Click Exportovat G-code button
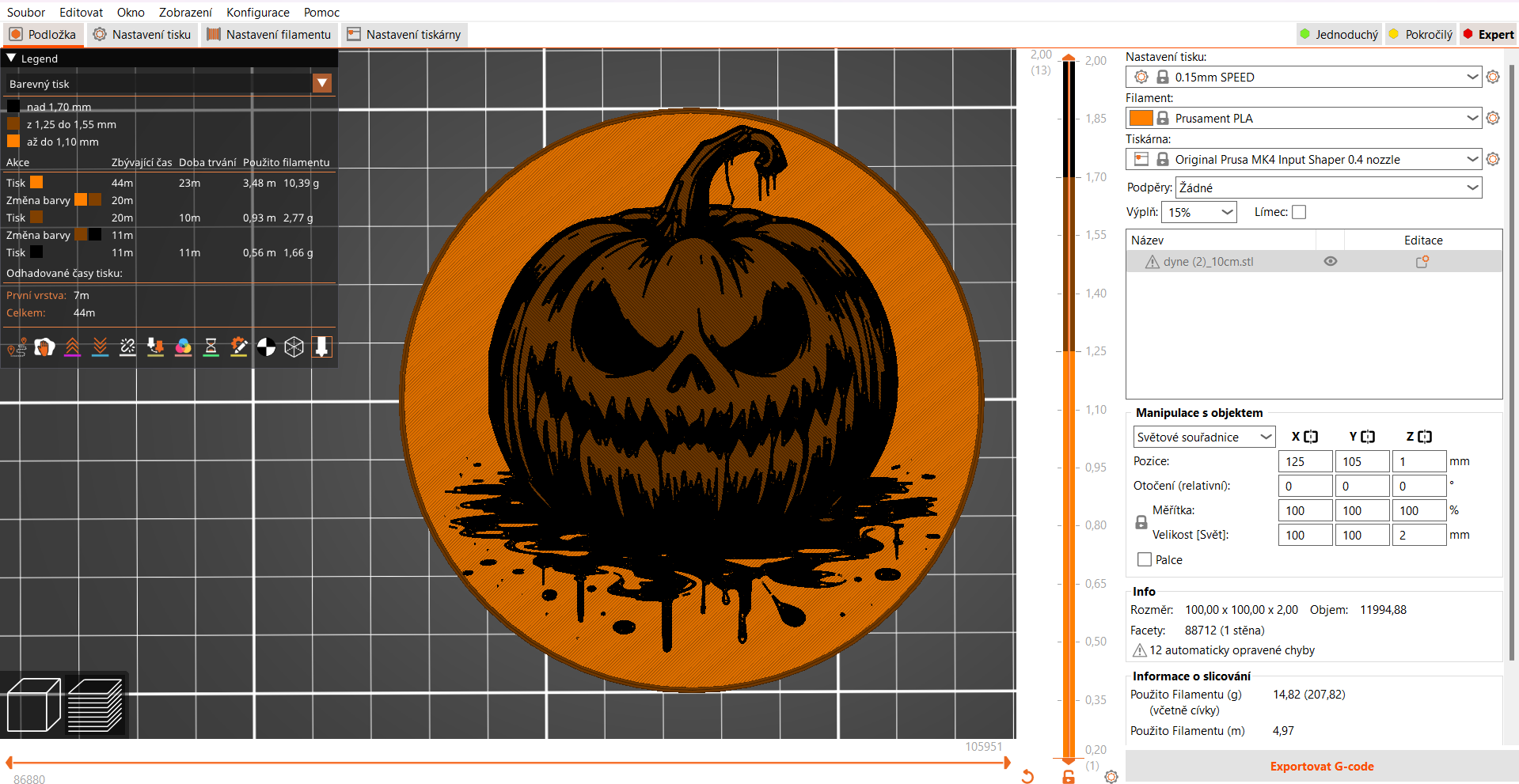 coord(1322,766)
